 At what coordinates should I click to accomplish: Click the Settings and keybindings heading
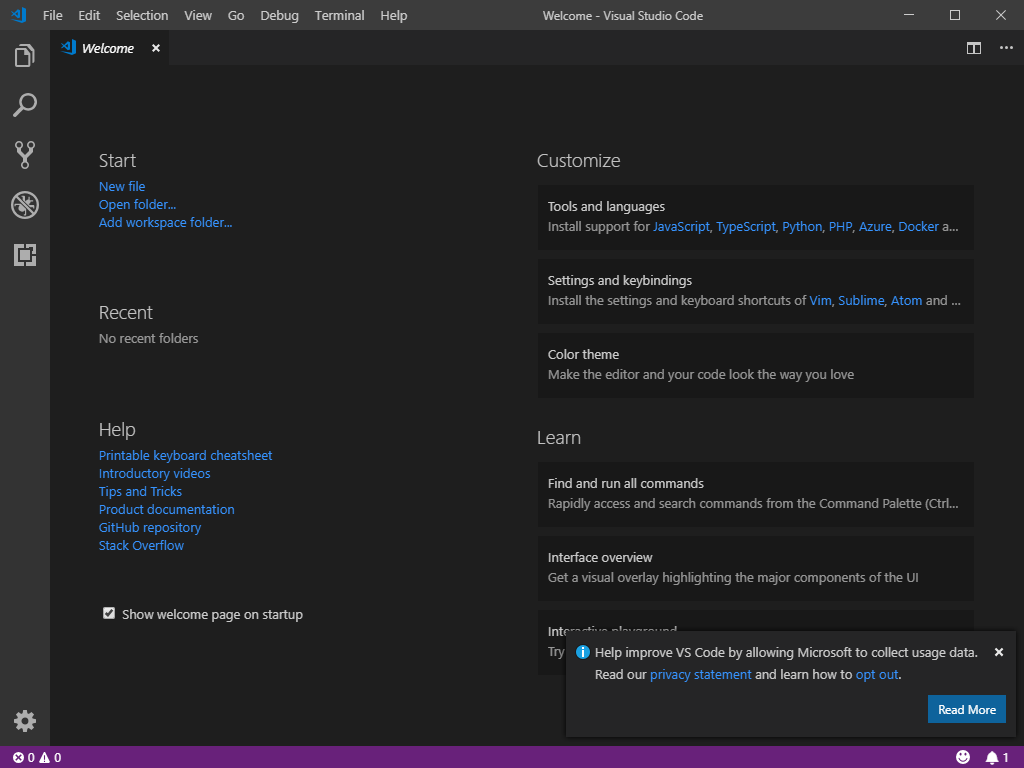point(620,280)
